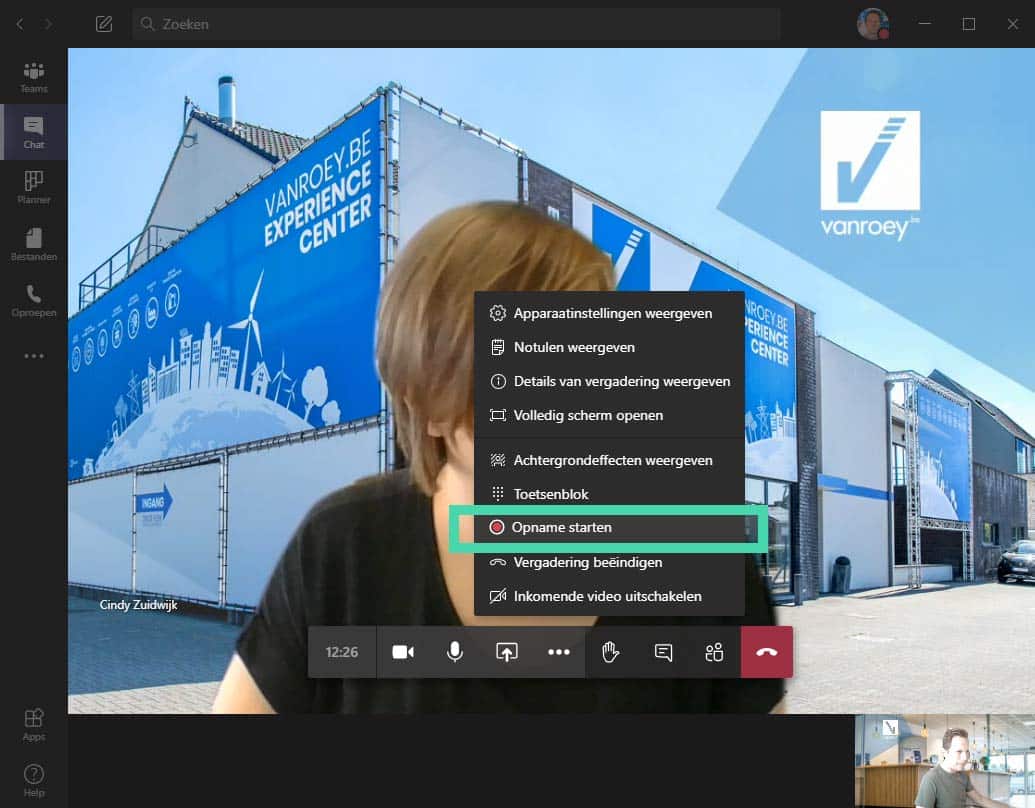Image resolution: width=1035 pixels, height=808 pixels.
Task: Open Planner from the left sidebar
Action: pos(34,187)
